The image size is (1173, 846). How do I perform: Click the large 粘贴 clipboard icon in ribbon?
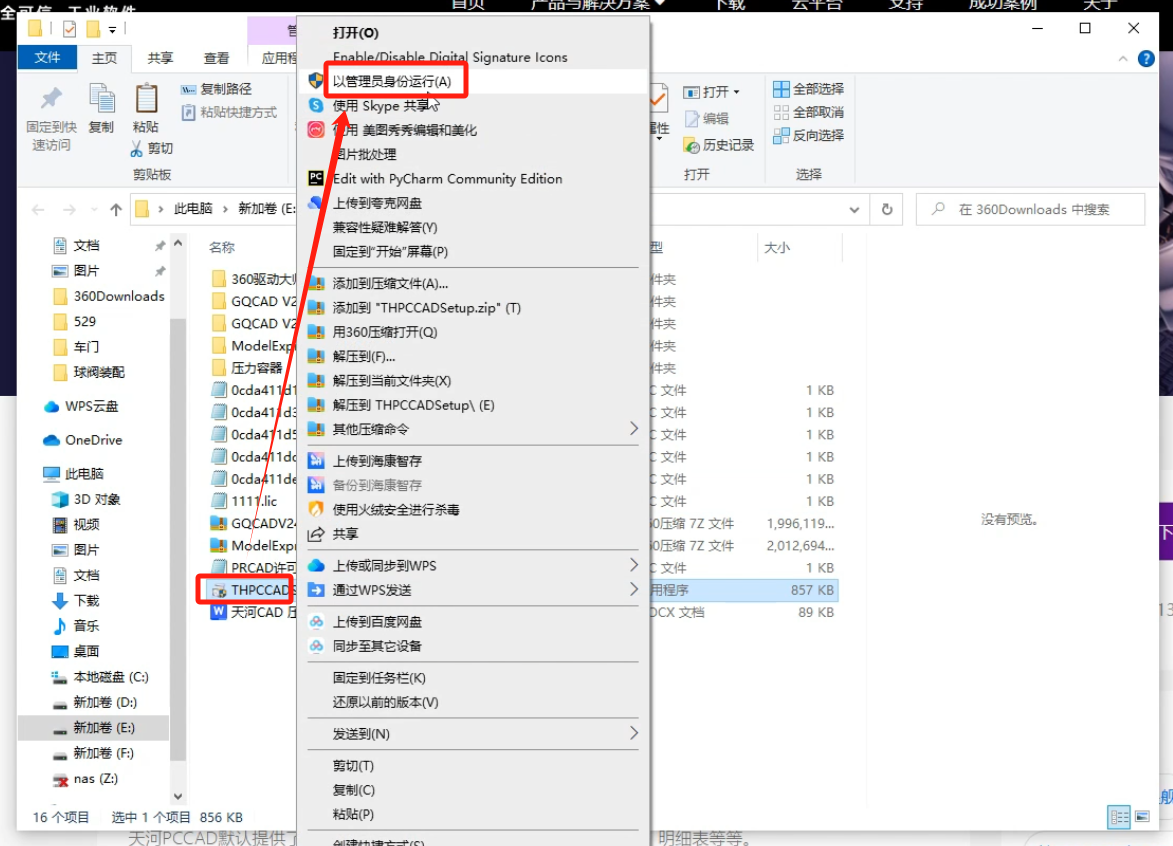click(146, 100)
